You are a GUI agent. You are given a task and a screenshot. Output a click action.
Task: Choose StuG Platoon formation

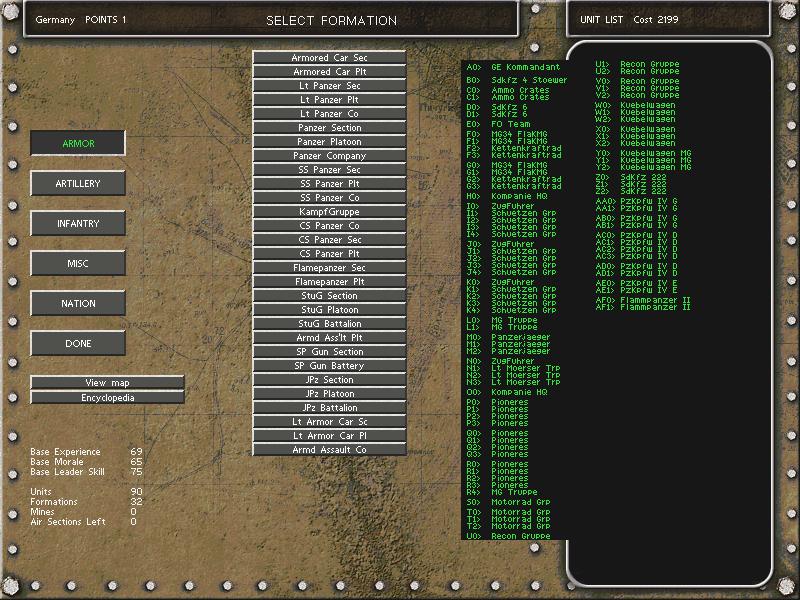pos(329,310)
